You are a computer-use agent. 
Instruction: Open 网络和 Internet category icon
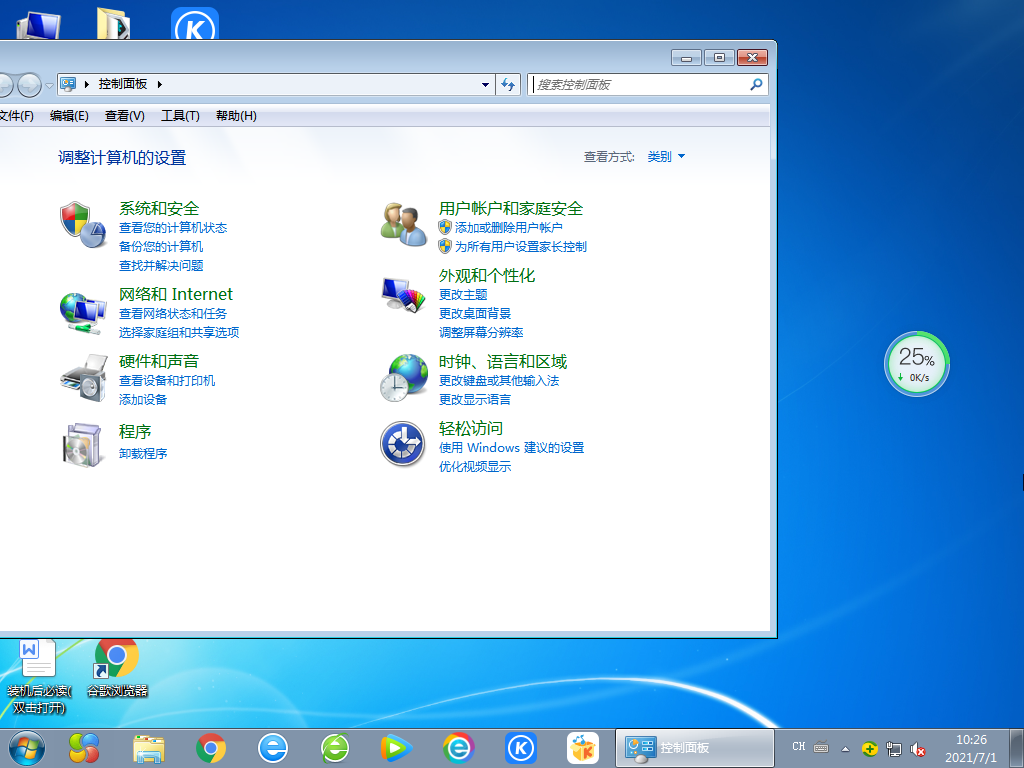[x=83, y=311]
